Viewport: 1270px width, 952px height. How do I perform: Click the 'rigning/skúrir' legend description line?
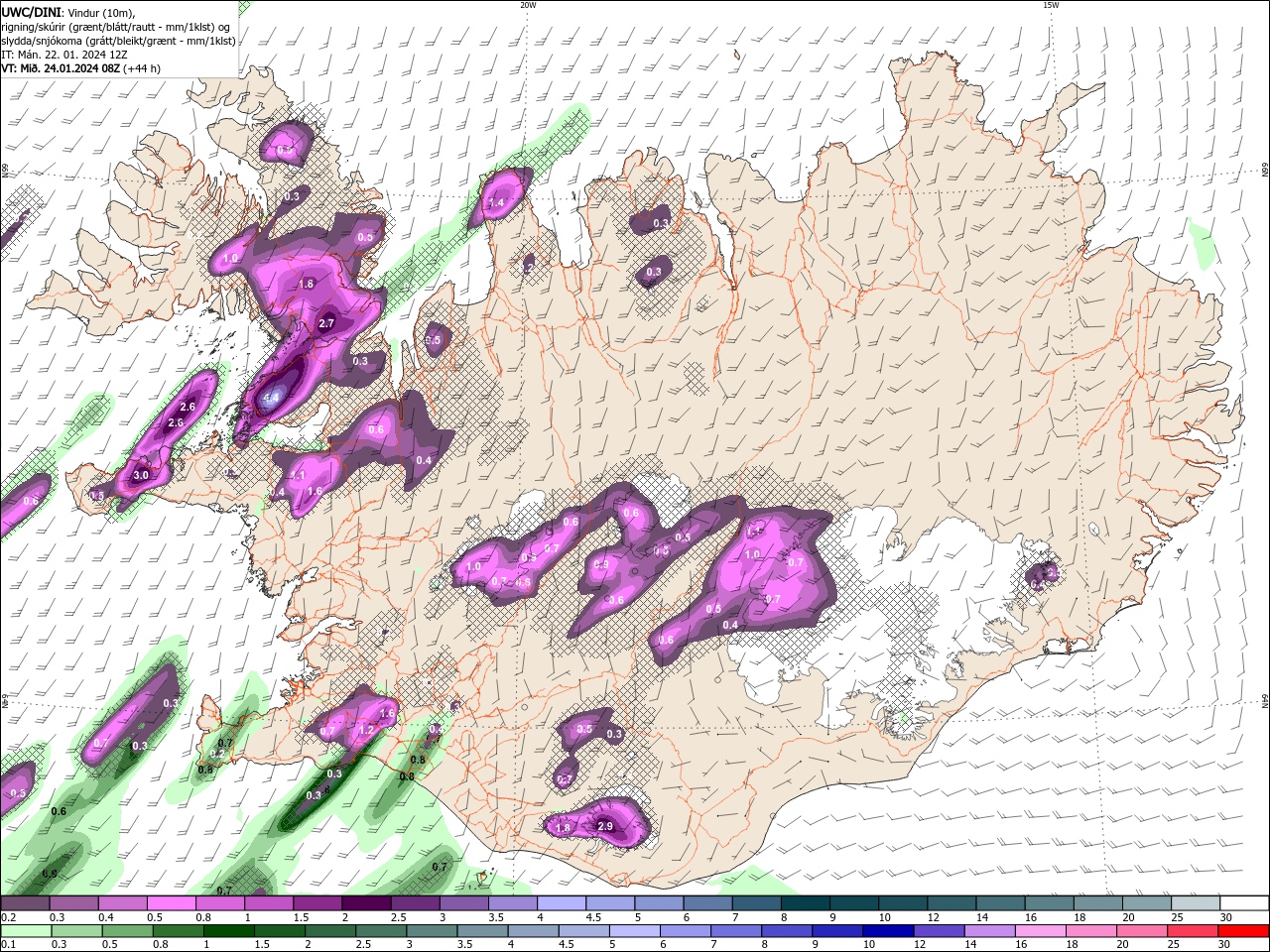[116, 27]
